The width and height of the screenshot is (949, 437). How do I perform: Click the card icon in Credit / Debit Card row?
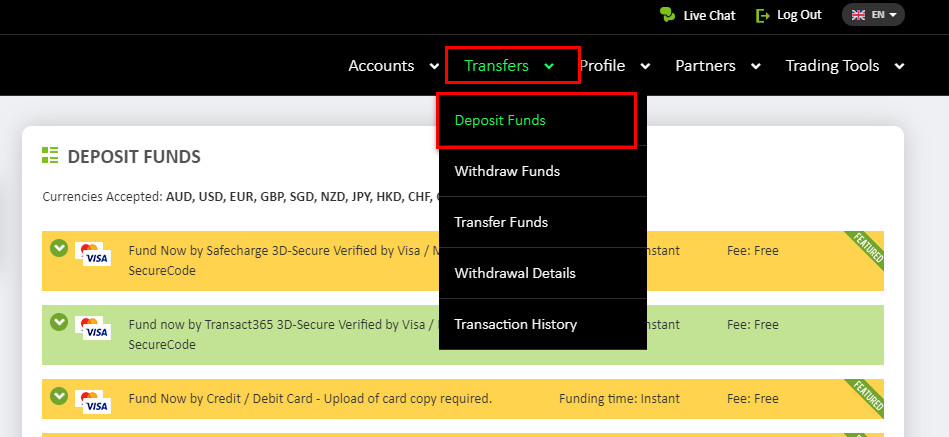point(93,402)
